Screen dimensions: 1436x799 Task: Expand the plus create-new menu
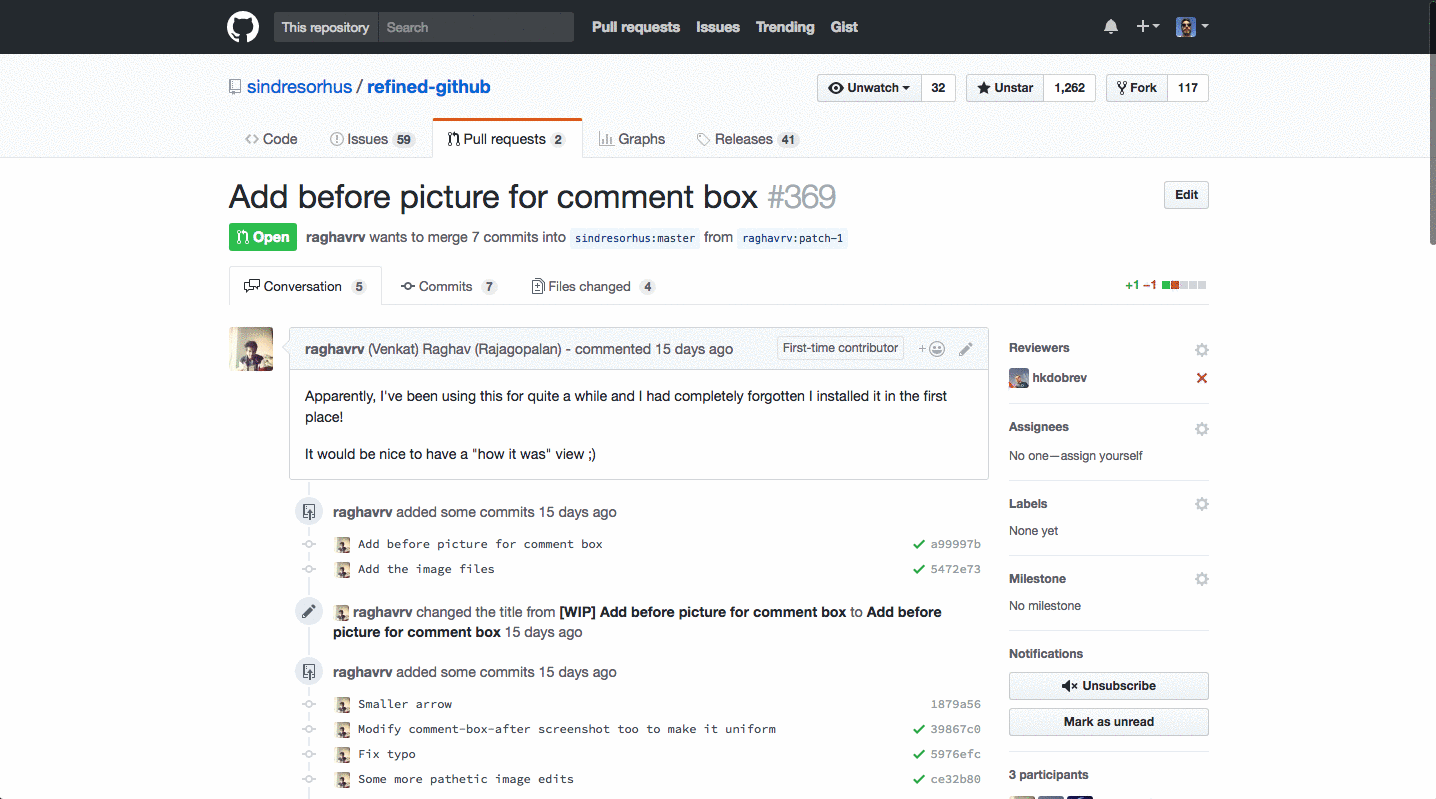coord(1148,27)
